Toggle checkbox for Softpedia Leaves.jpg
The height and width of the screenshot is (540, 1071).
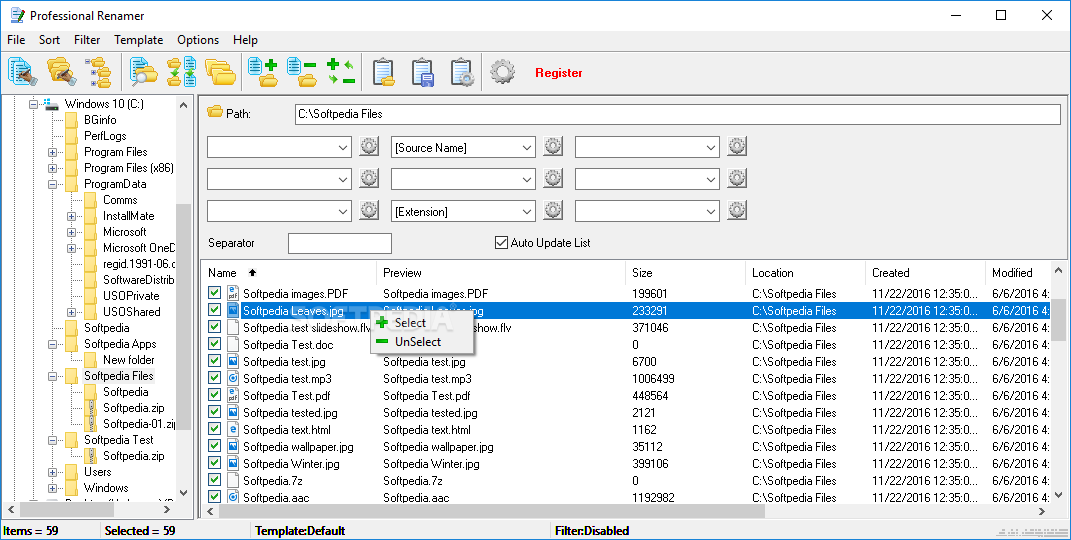(x=214, y=310)
